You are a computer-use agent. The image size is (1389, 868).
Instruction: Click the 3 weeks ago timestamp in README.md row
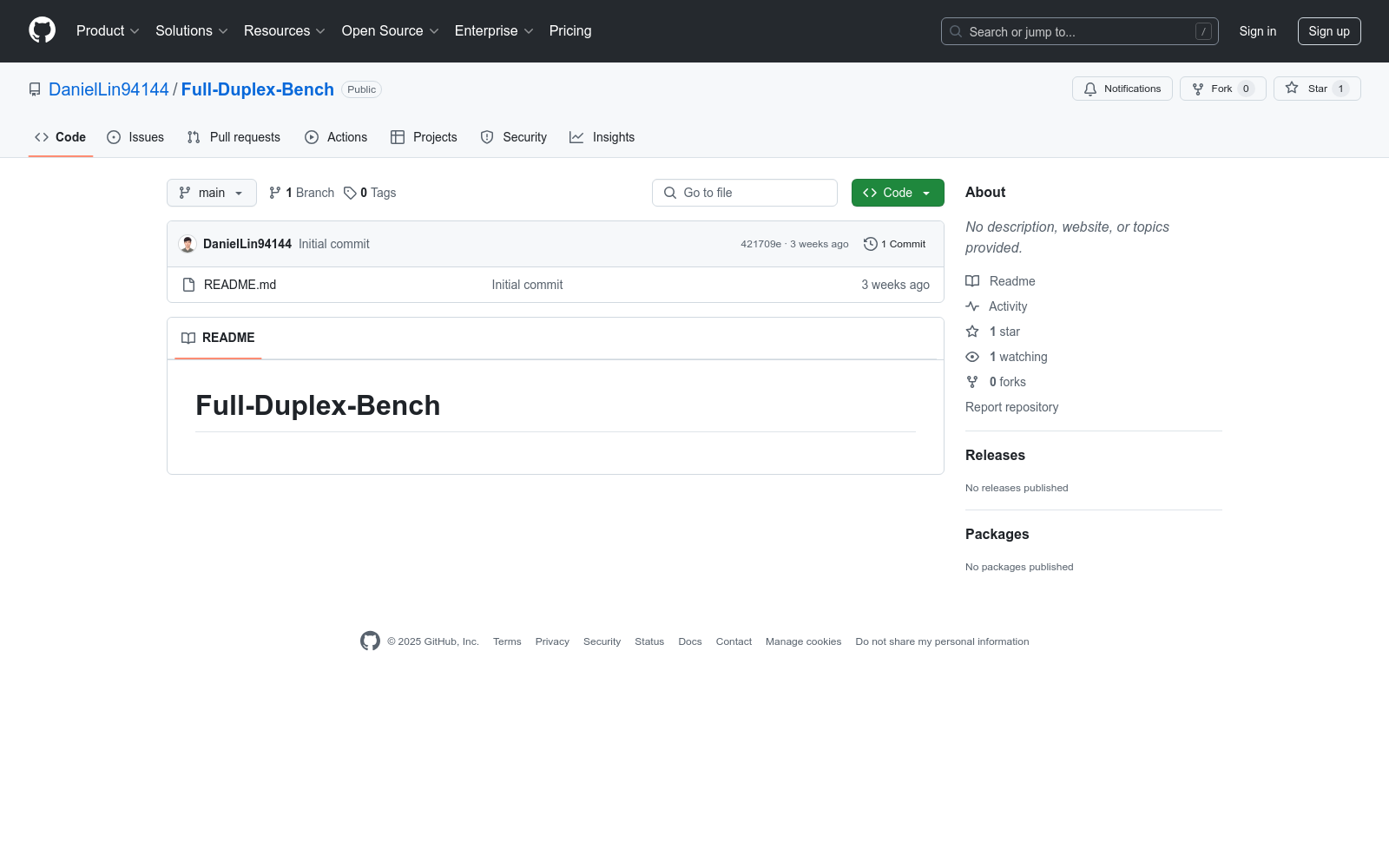coord(895,285)
